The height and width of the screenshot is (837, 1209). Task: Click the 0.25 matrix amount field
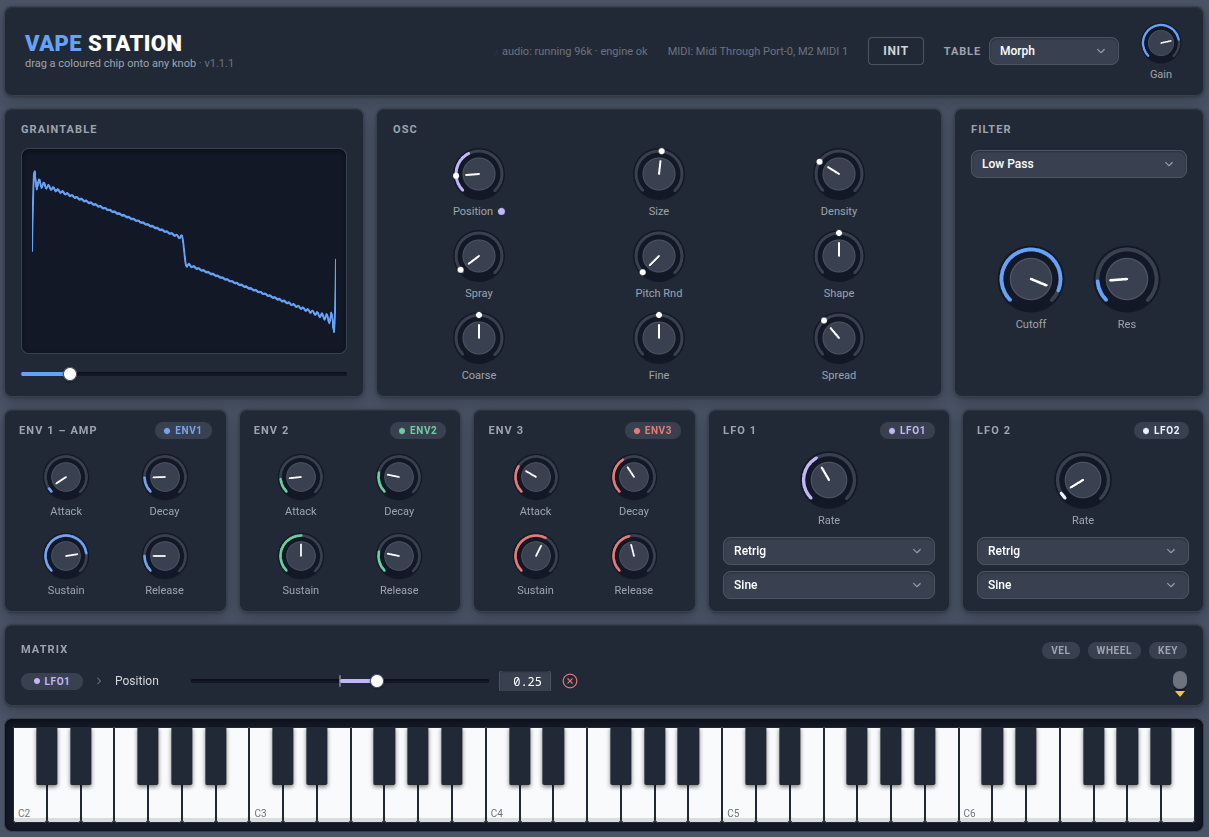pos(525,681)
